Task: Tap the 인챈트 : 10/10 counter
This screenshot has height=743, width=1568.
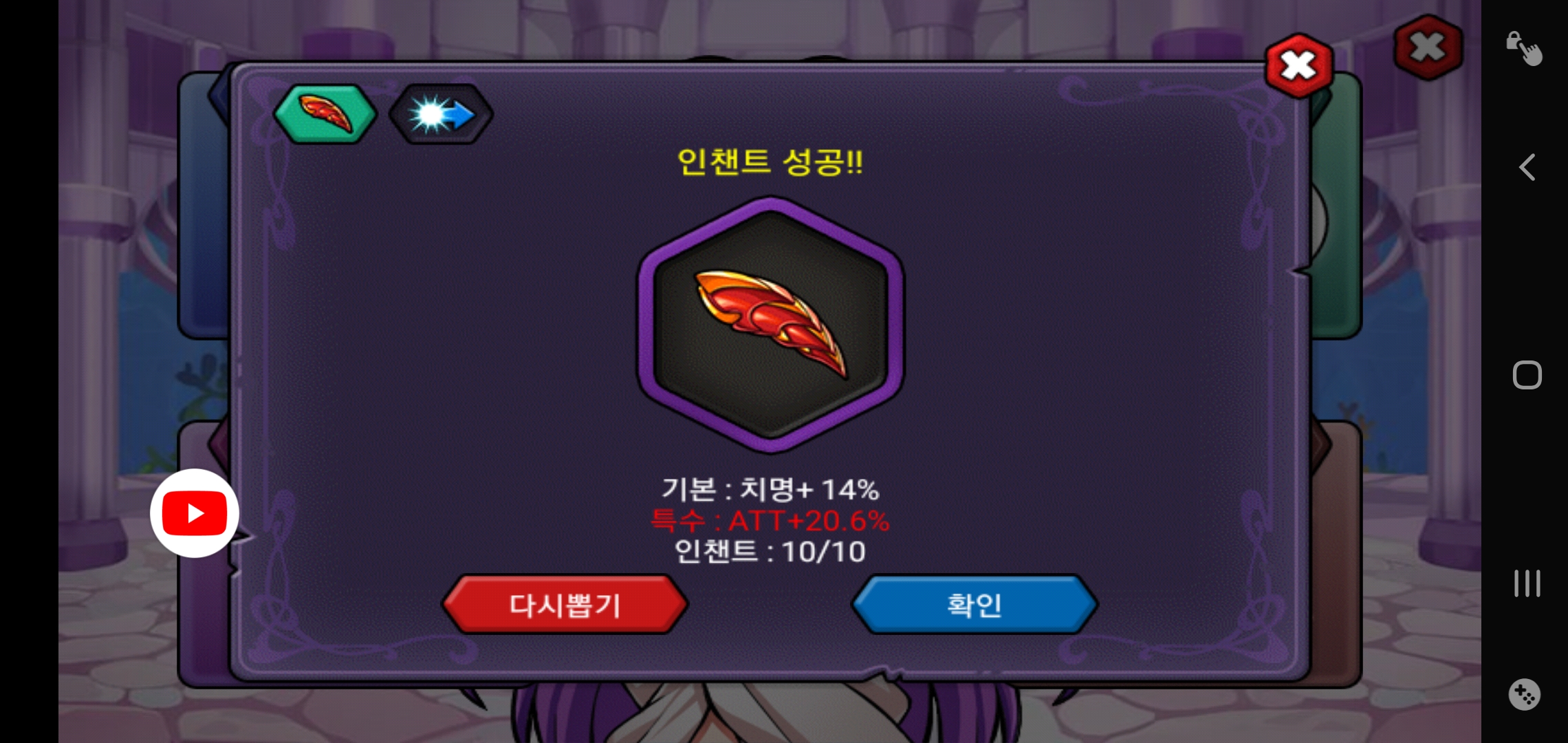Action: tap(770, 552)
